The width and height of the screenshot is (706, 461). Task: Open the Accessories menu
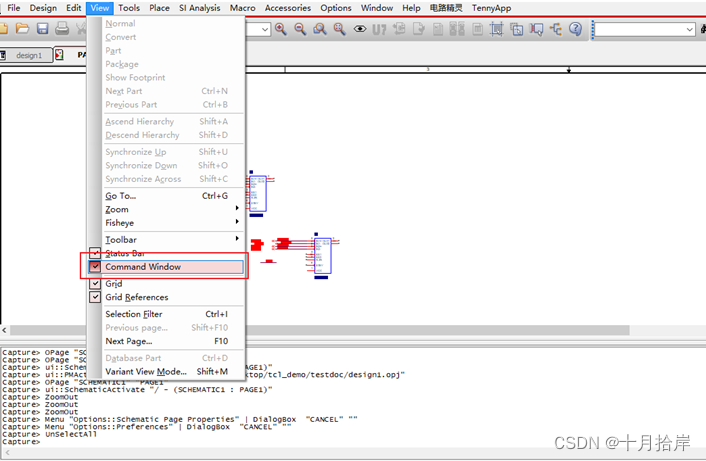(x=288, y=8)
